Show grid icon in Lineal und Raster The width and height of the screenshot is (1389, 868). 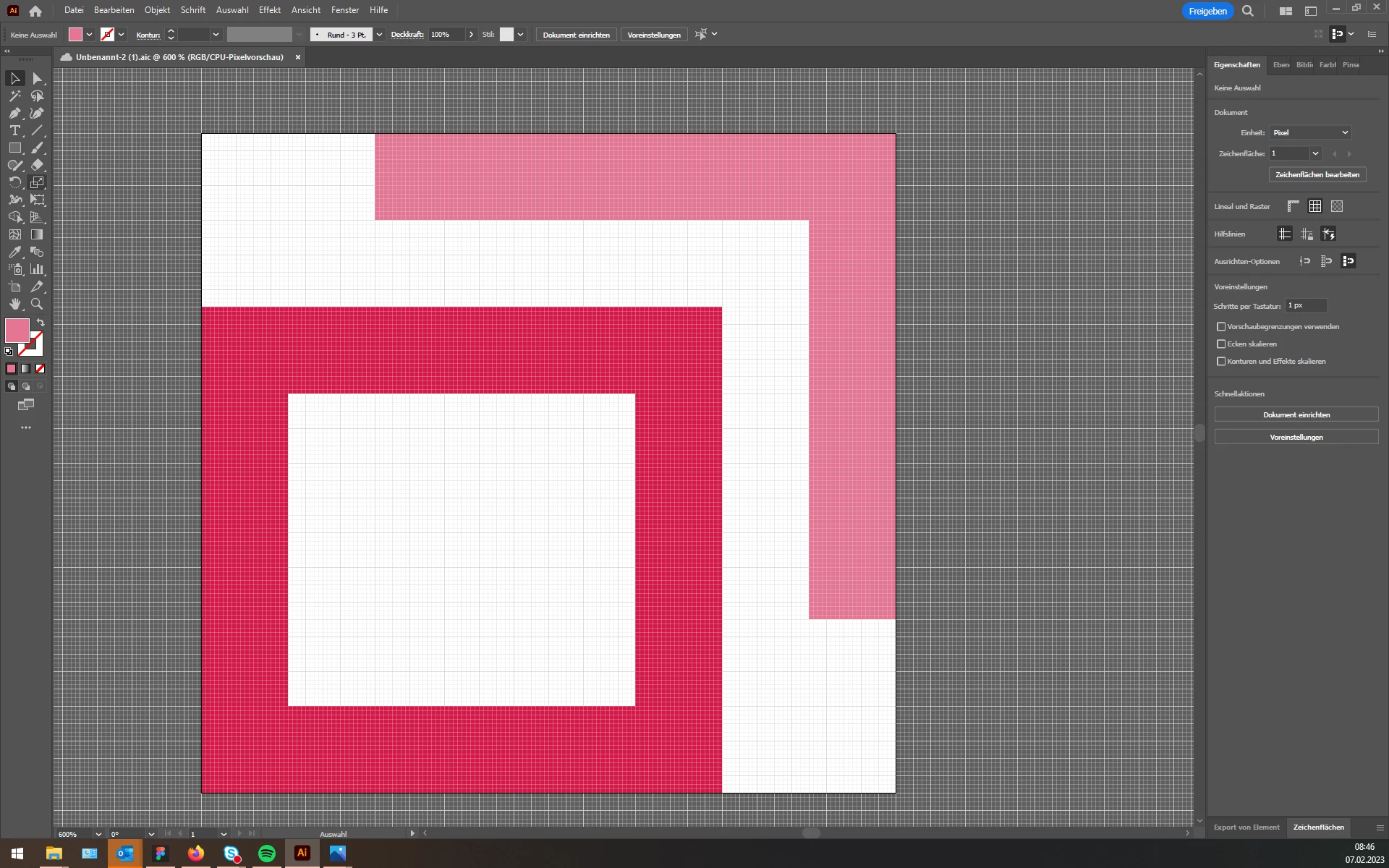(x=1314, y=206)
